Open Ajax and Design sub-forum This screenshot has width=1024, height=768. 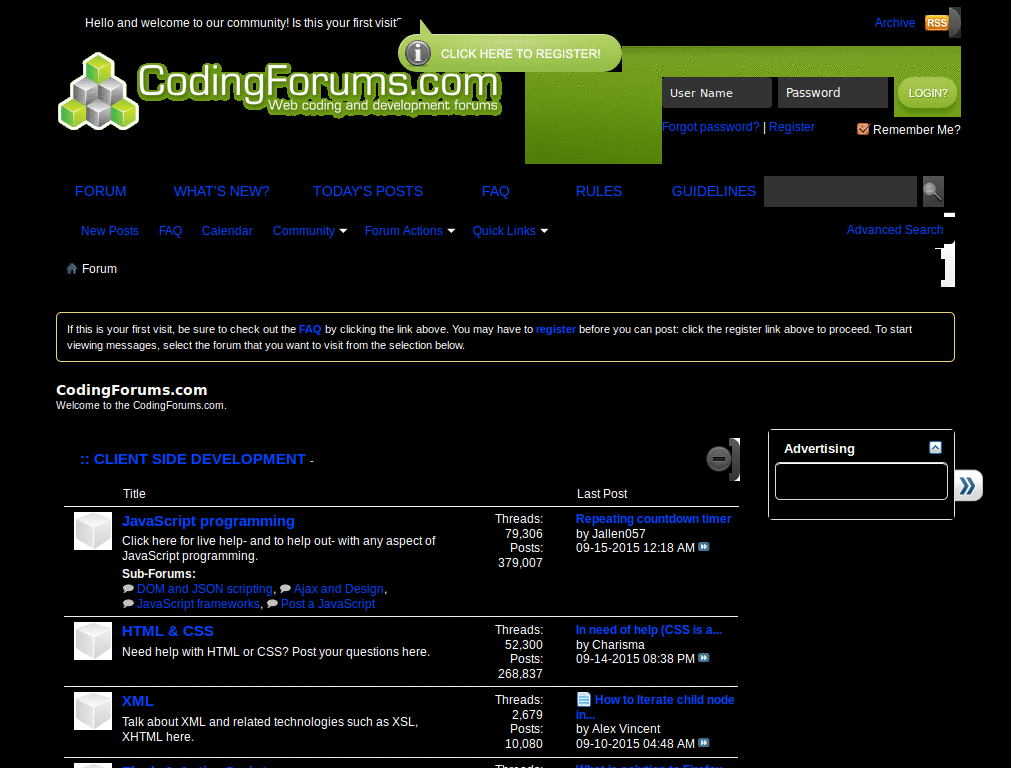tap(338, 588)
